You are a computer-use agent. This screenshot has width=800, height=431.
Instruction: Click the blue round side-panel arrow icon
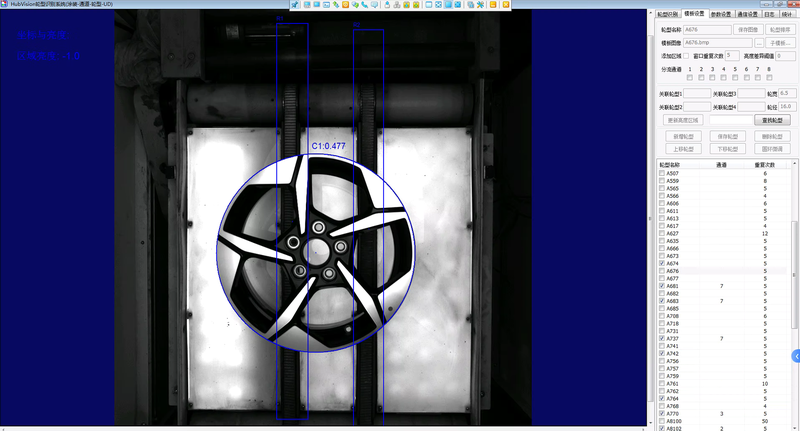pos(796,356)
